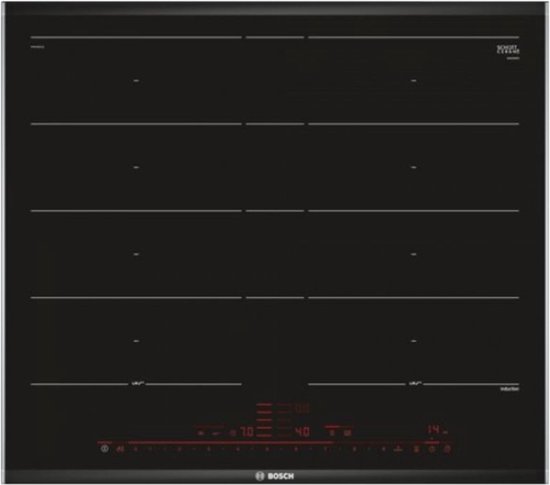
Task: Tap the BOSCH logo on front edge
Action: pyautogui.click(x=275, y=476)
